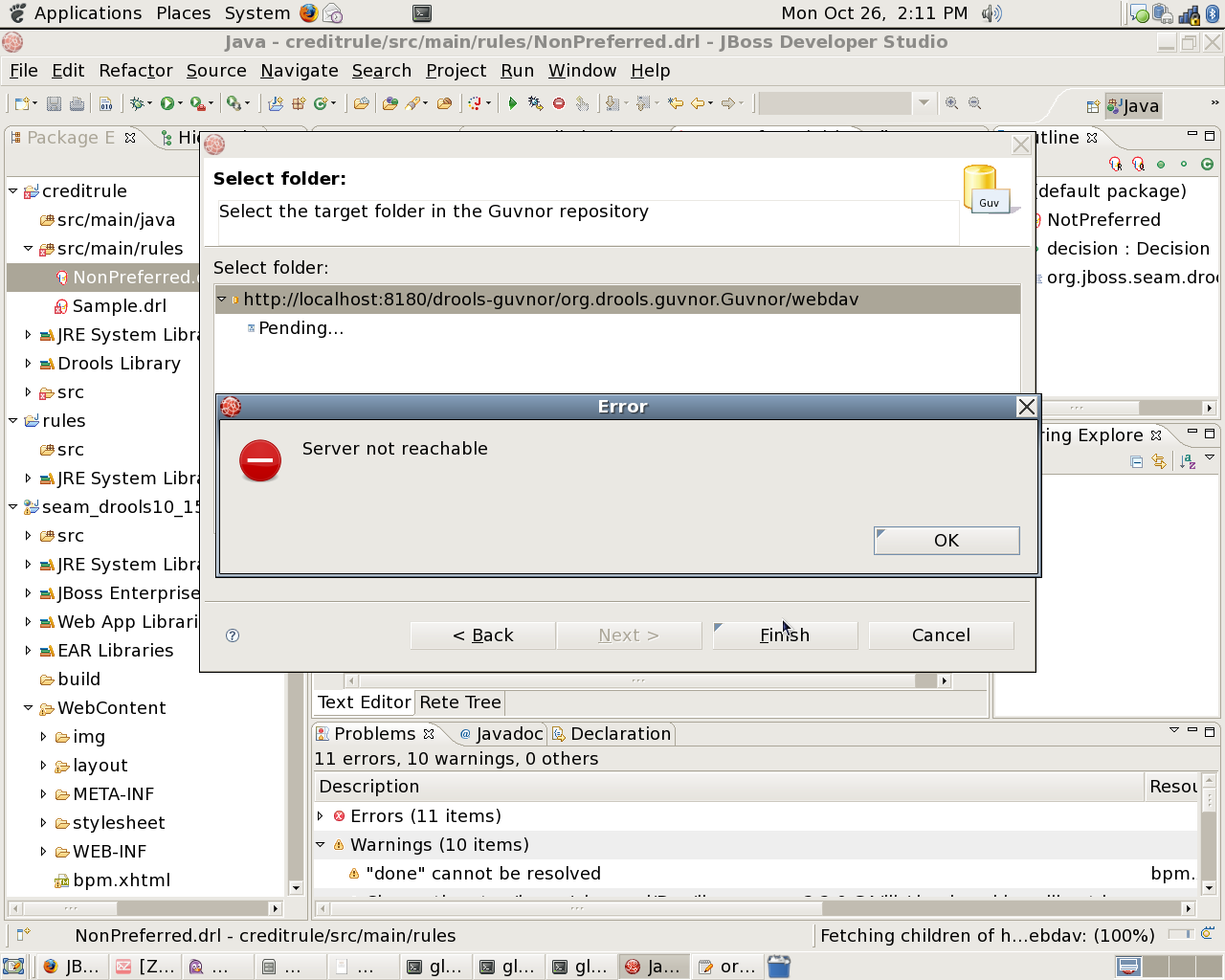Click the Description column header
Viewport: 1225px width, 980px height.
click(x=730, y=787)
